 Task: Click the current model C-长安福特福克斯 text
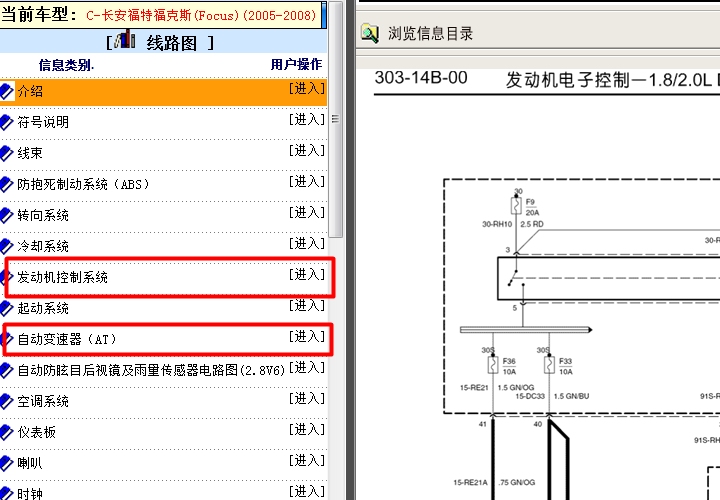(x=201, y=15)
